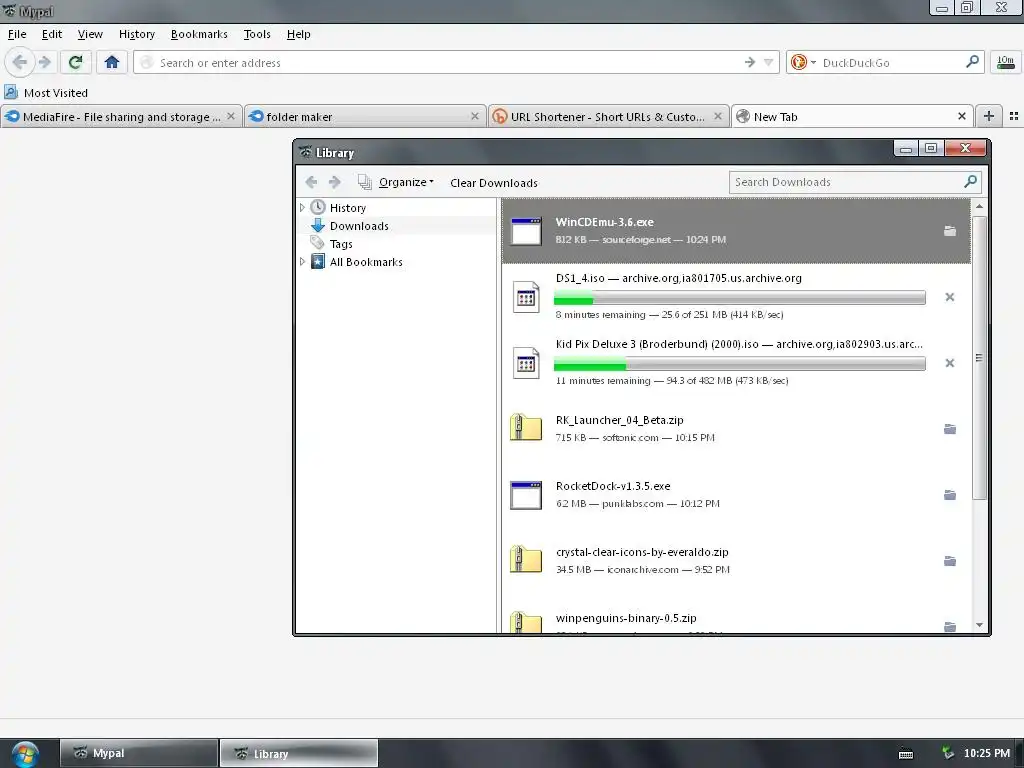Click the Library back arrow

(x=312, y=182)
